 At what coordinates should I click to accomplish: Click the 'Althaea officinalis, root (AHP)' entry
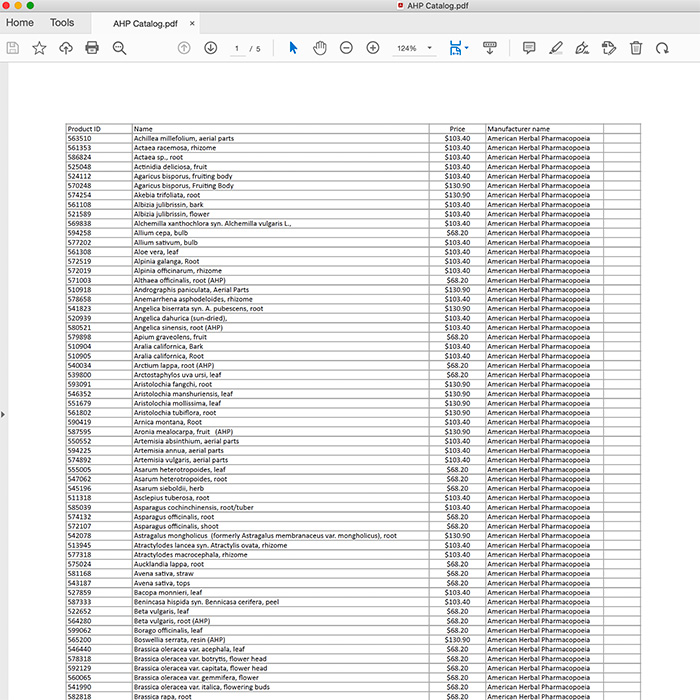179,280
